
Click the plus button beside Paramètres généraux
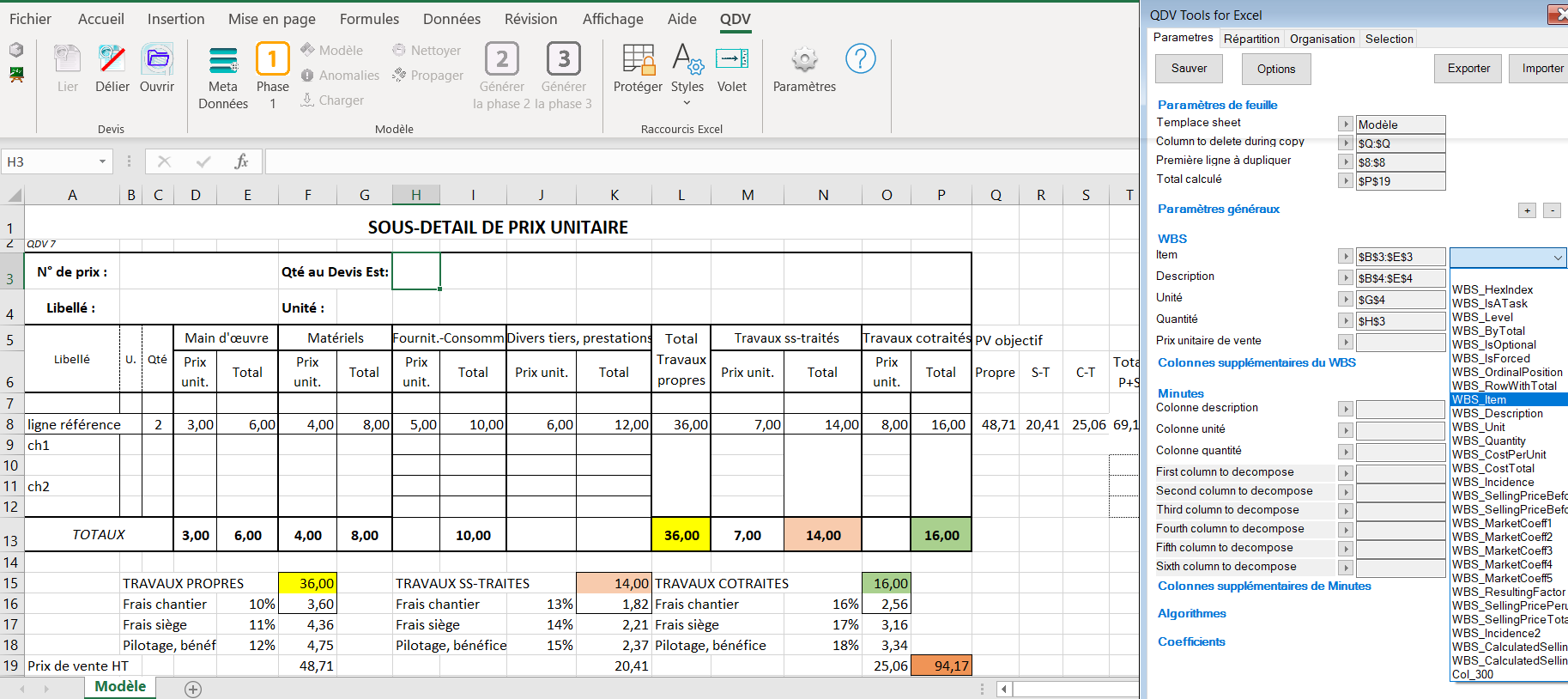(1527, 210)
